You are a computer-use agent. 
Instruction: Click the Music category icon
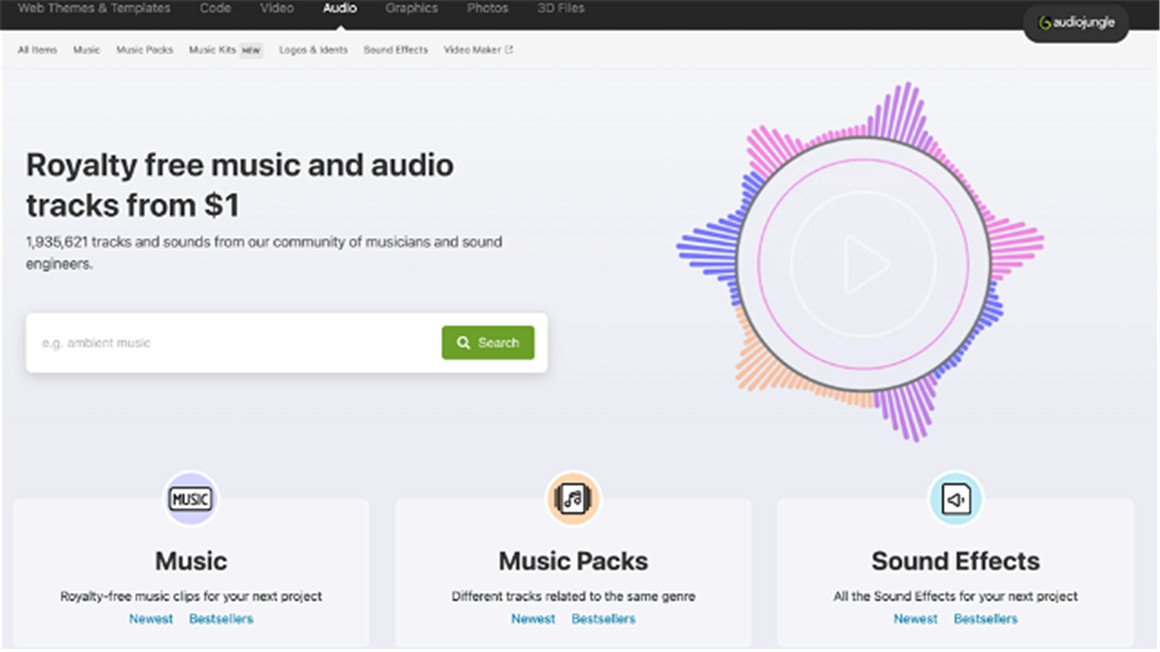[191, 499]
